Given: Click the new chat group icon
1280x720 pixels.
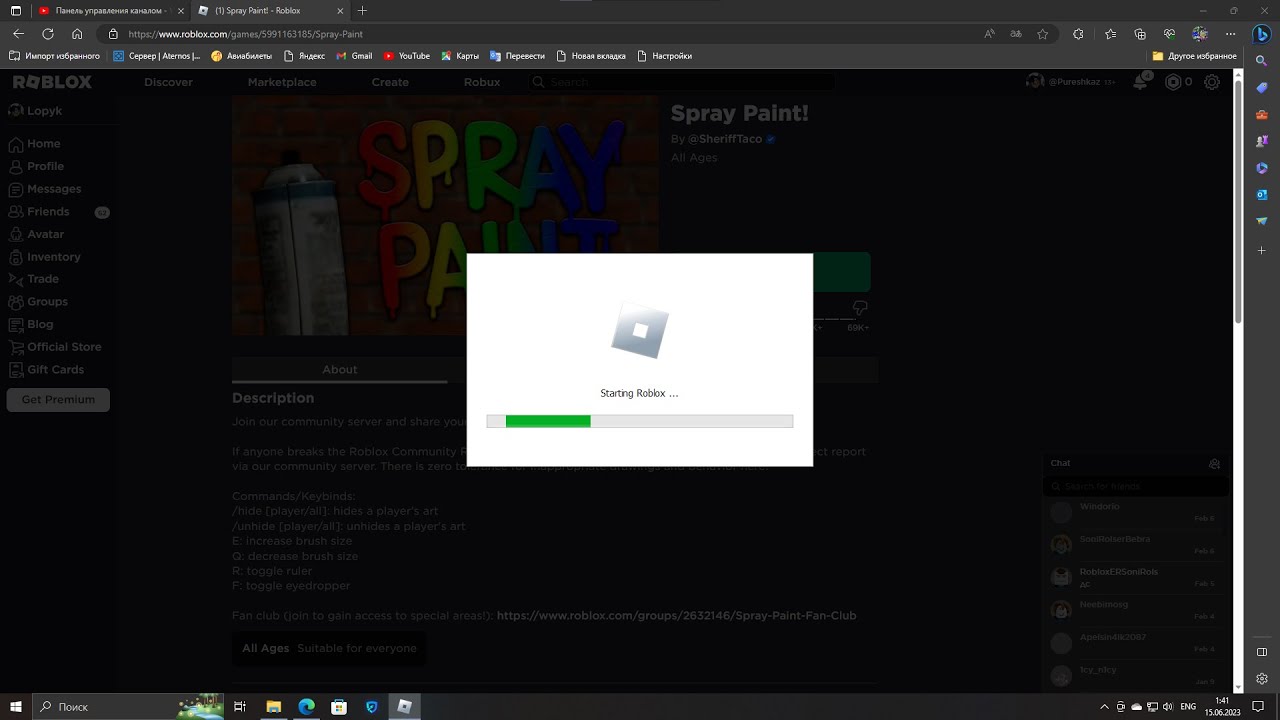Looking at the screenshot, I should 1214,463.
